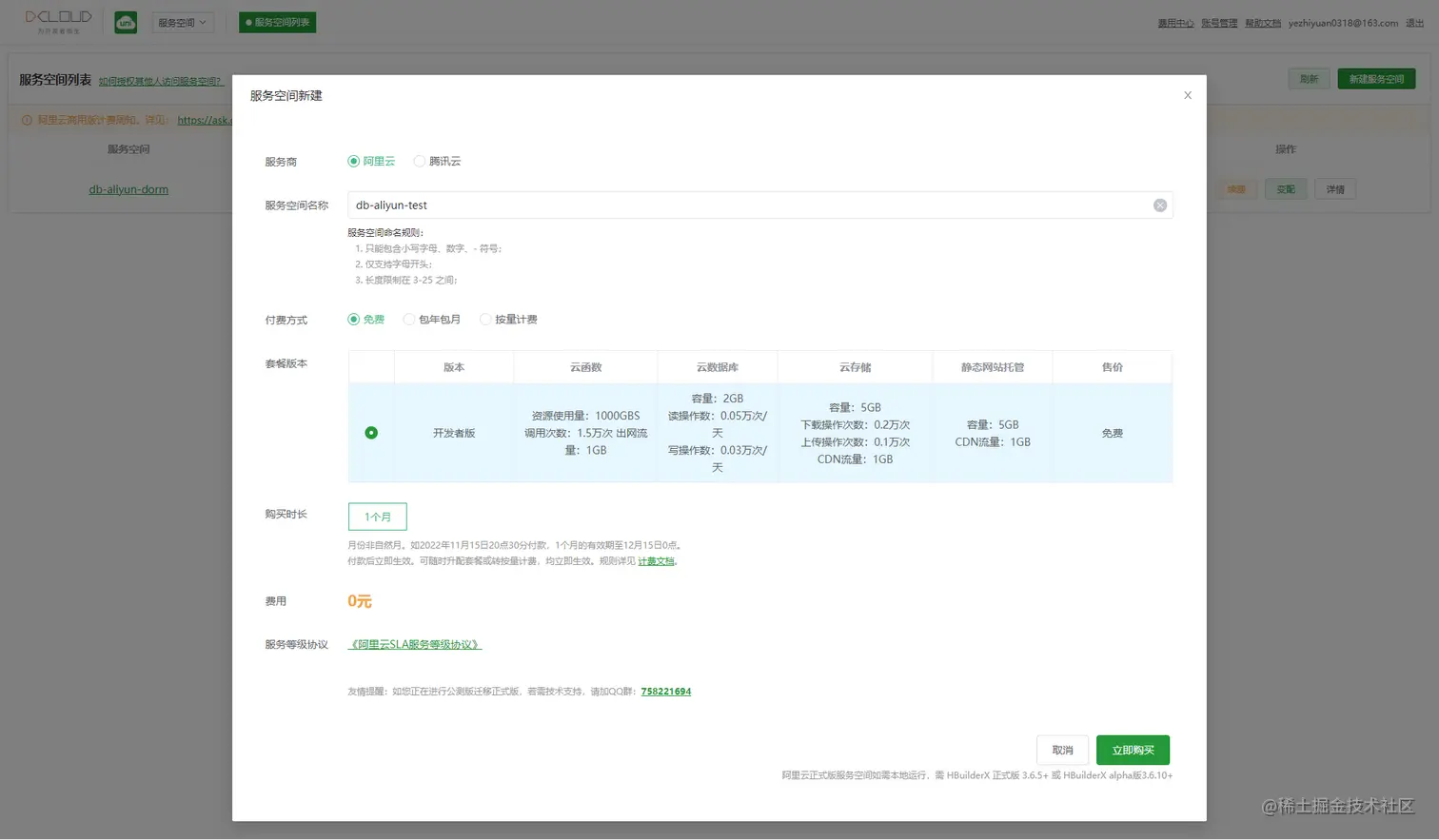Open 费用中心 in the top bar

1175,23
